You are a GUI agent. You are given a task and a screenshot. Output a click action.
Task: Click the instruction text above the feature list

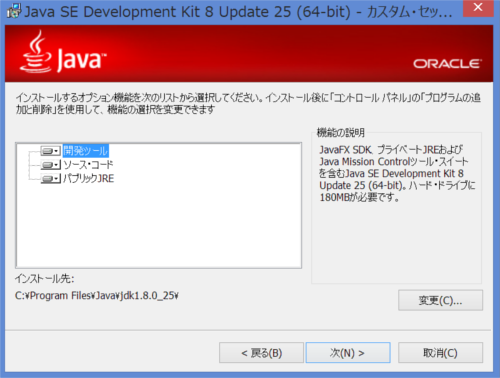[248, 103]
